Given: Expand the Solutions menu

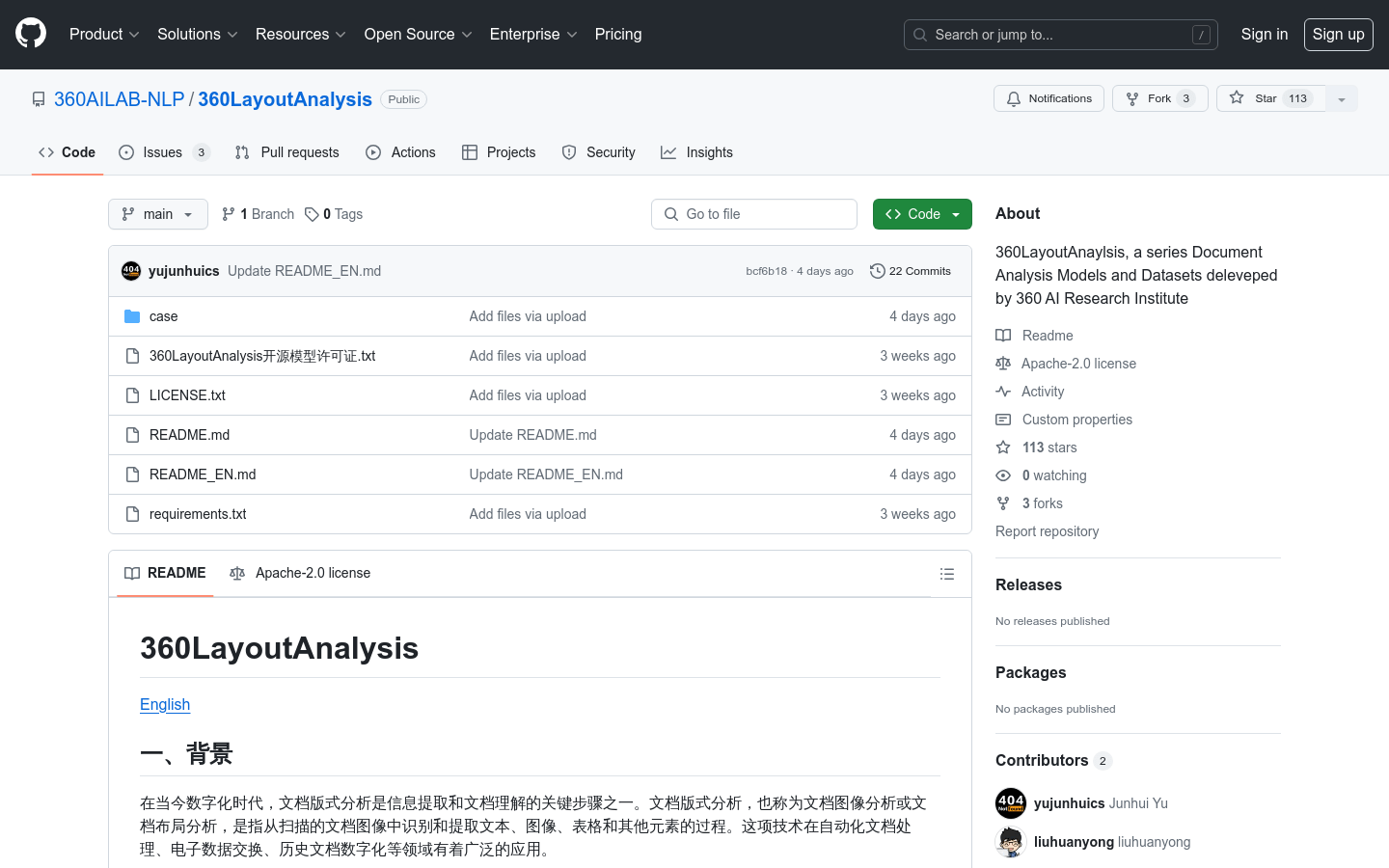Looking at the screenshot, I should [198, 34].
